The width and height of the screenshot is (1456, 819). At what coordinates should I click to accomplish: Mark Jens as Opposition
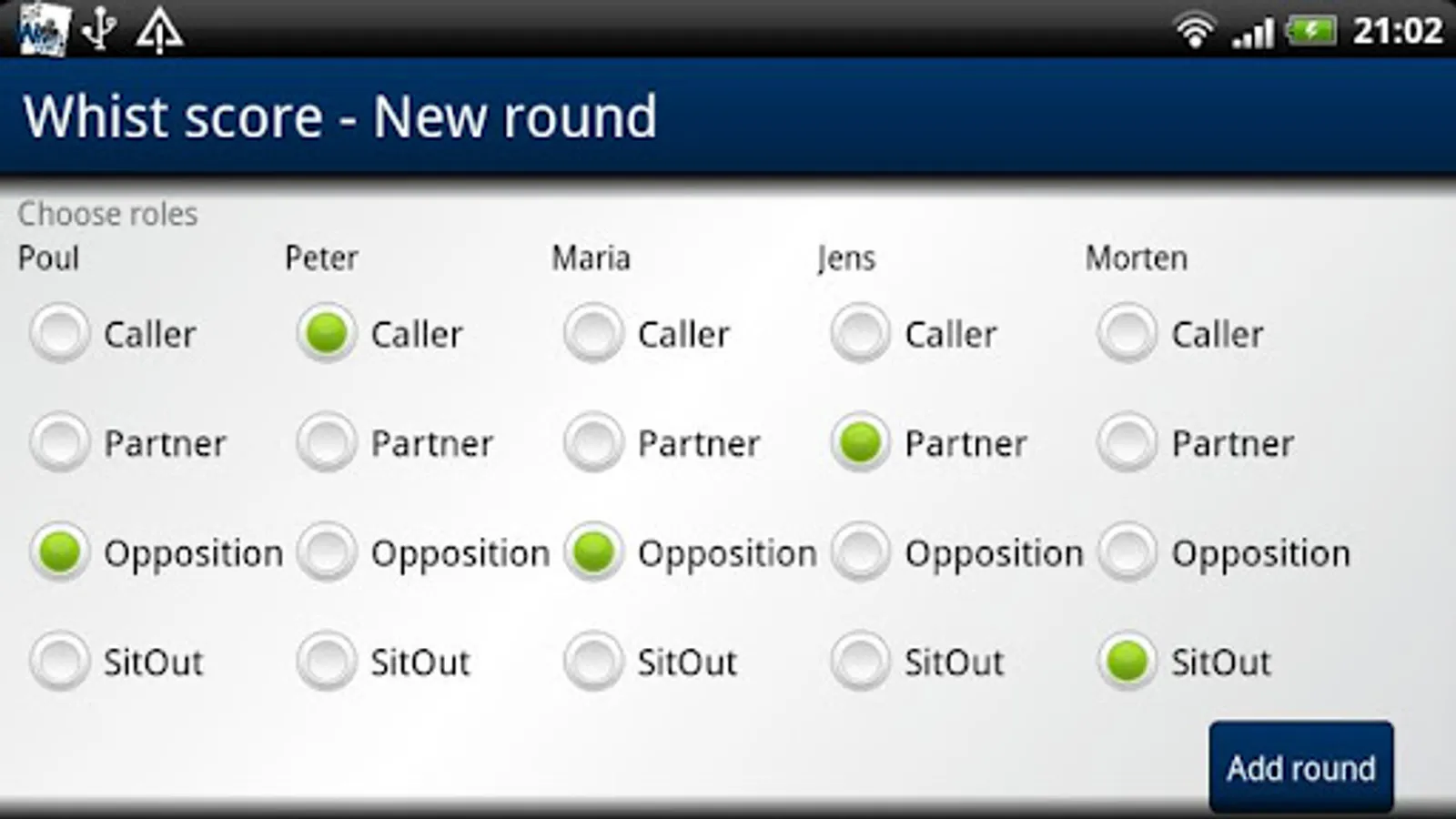[x=860, y=552]
